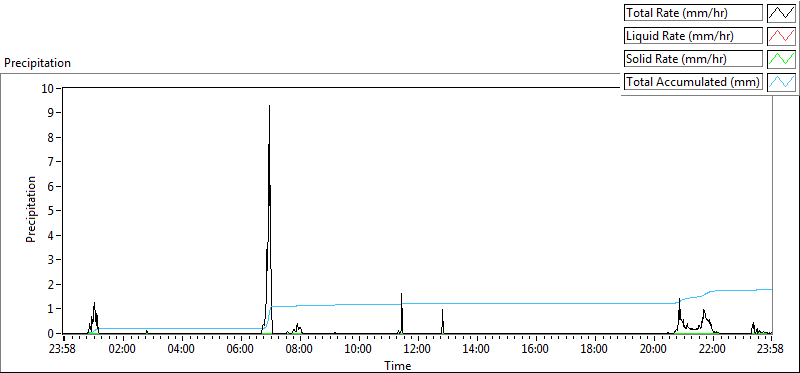Click the y-axis value 1
Screen dimensions: 800x373
tap(51, 309)
